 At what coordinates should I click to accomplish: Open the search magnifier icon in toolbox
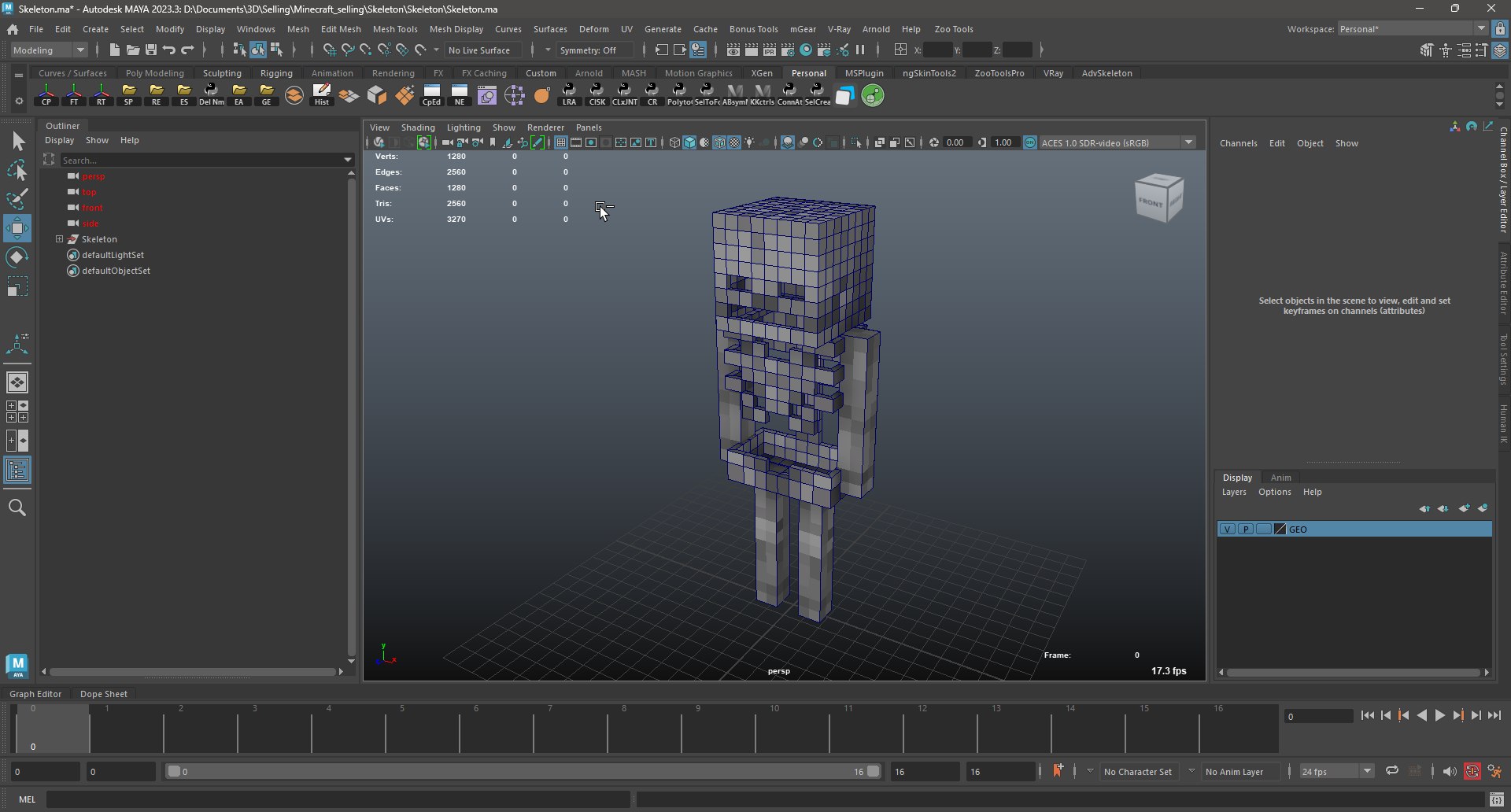point(17,507)
